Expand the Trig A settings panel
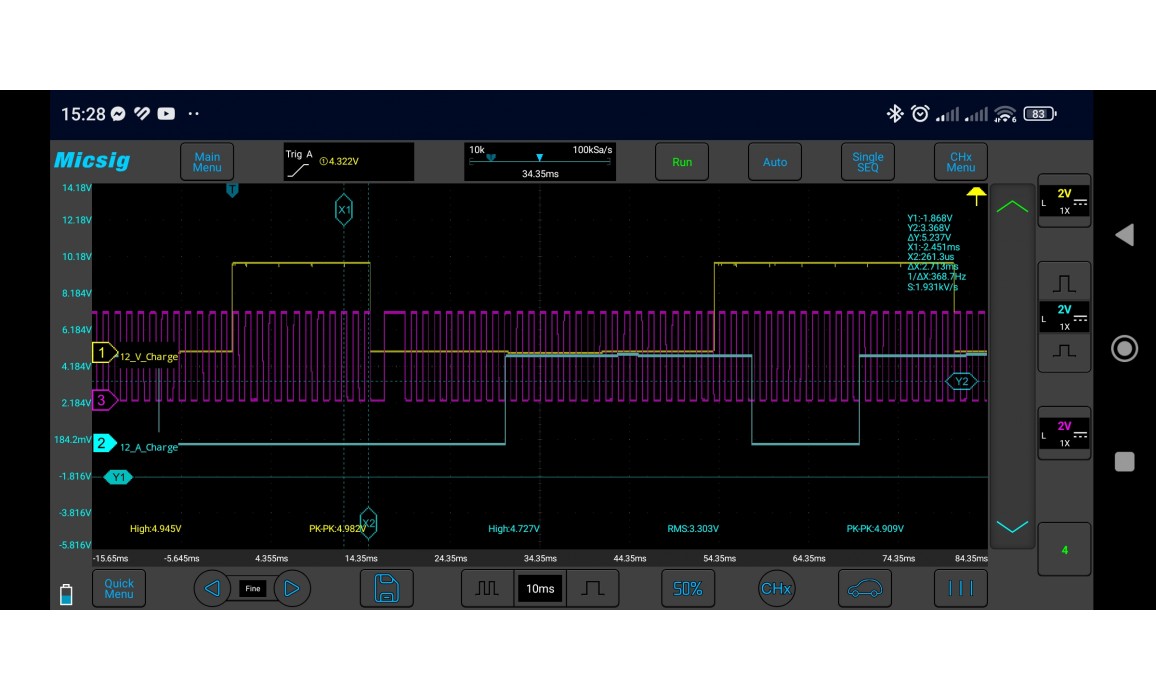Screen dimensions: 1156x700 click(x=348, y=162)
